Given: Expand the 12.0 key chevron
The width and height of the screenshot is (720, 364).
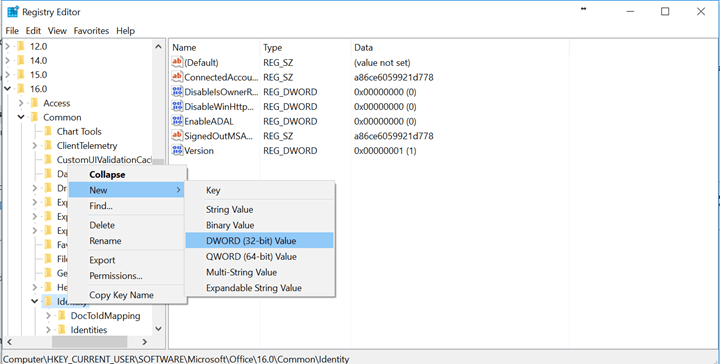Looking at the screenshot, I should pyautogui.click(x=7, y=46).
